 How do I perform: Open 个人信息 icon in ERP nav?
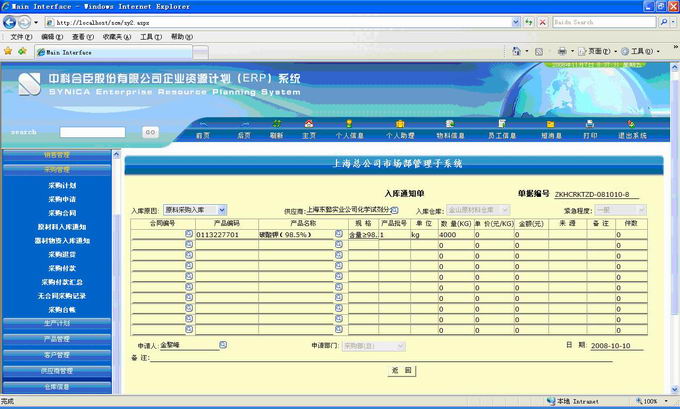349,124
